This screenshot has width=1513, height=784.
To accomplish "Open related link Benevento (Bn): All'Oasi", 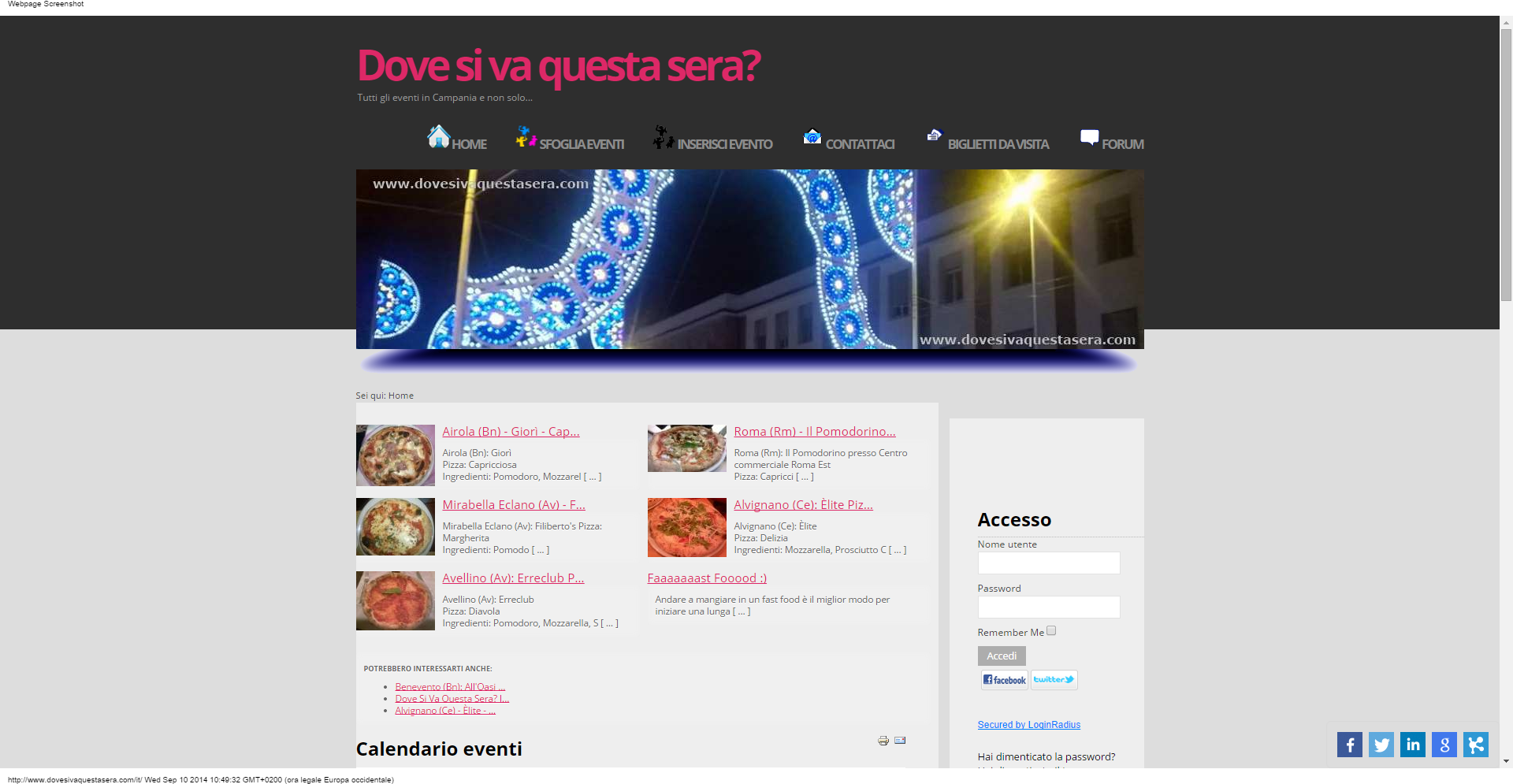I will [x=450, y=687].
